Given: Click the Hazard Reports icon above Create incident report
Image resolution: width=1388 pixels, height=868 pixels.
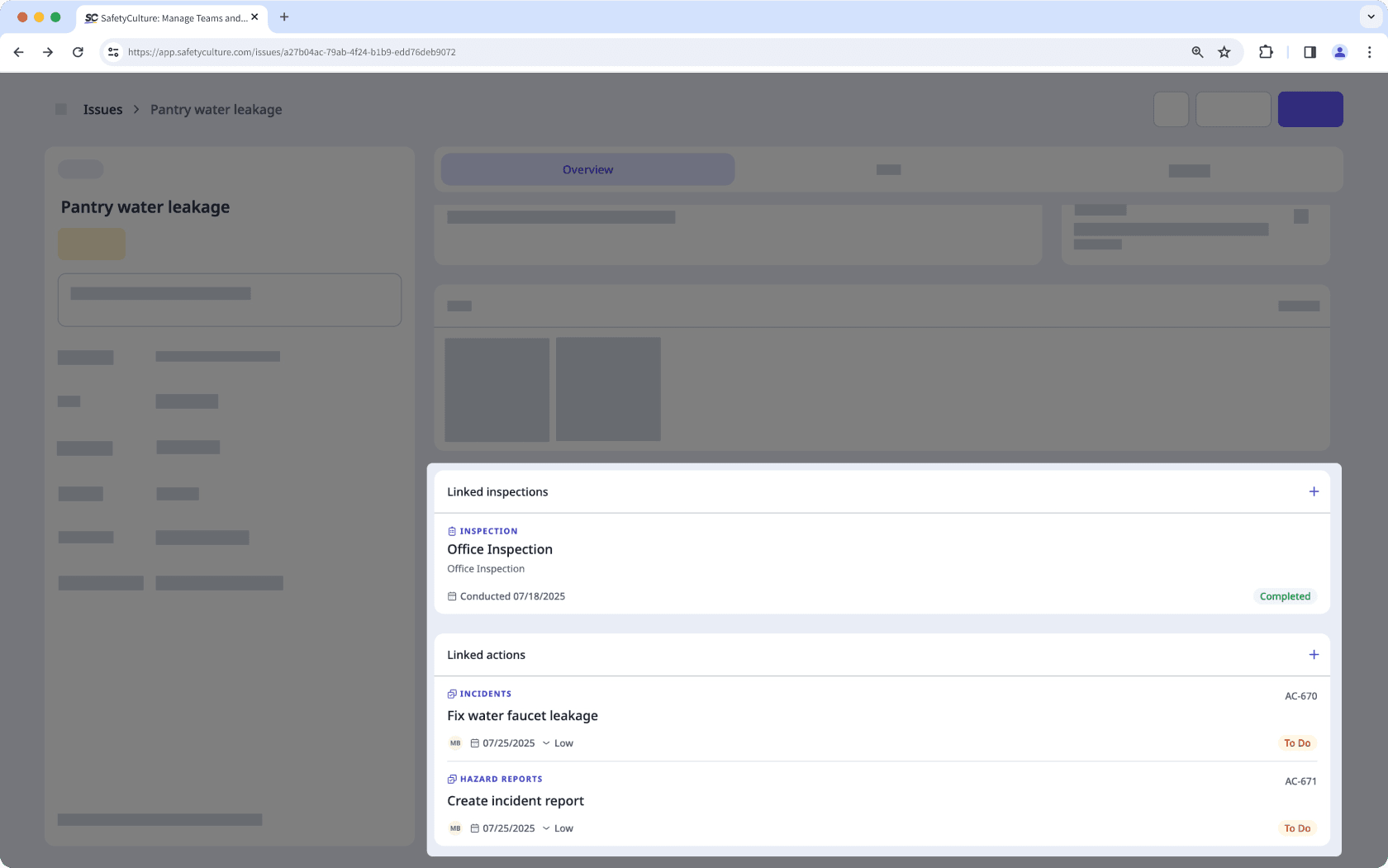Looking at the screenshot, I should pyautogui.click(x=451, y=779).
